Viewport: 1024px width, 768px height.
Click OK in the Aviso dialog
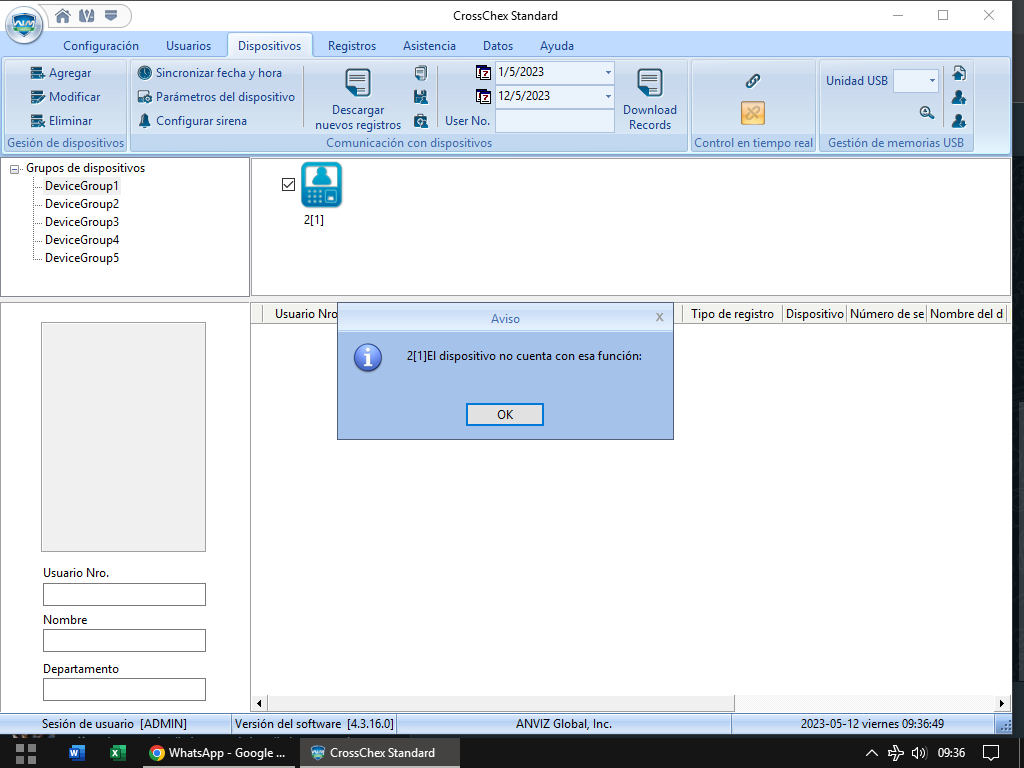505,415
